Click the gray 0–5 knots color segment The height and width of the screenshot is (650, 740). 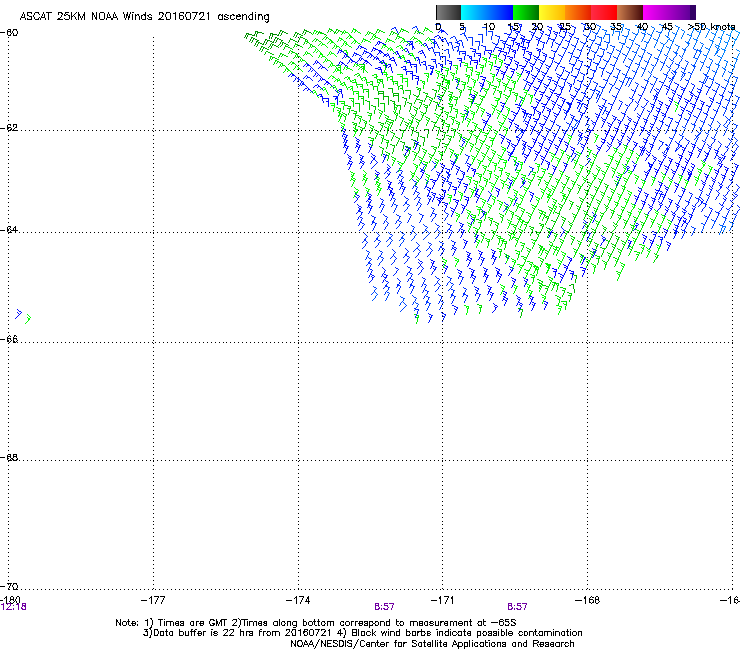tap(448, 12)
